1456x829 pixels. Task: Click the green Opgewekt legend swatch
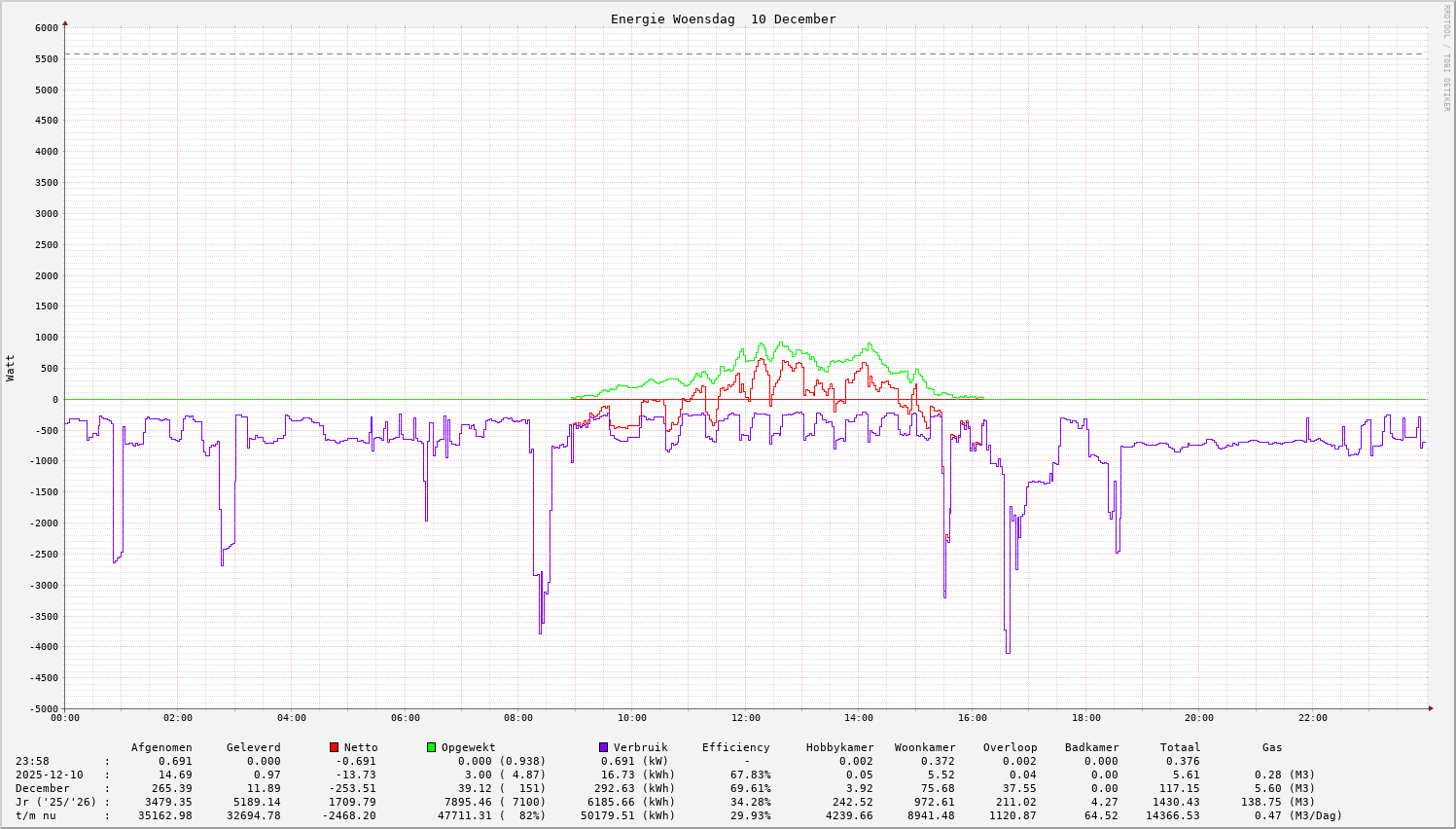point(432,747)
